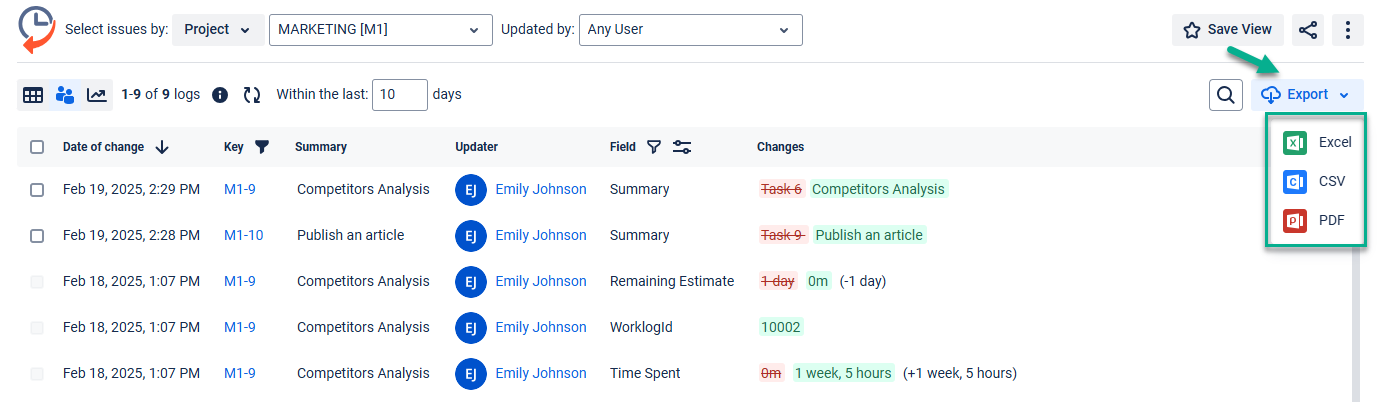Open search with the magnifier icon
Viewport: 1379px width, 402px height.
coord(1225,95)
